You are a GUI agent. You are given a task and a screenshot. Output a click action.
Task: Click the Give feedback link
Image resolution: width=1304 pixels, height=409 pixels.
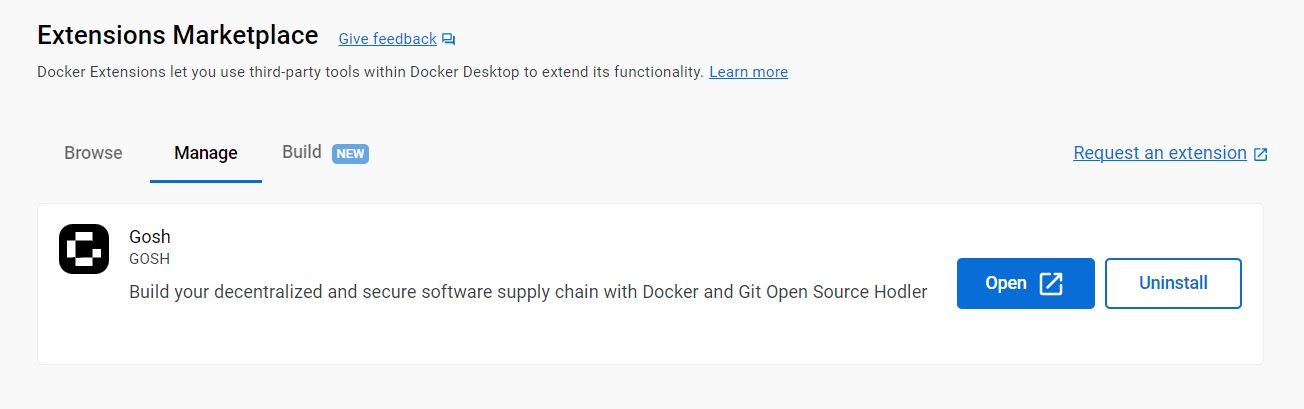pos(387,39)
